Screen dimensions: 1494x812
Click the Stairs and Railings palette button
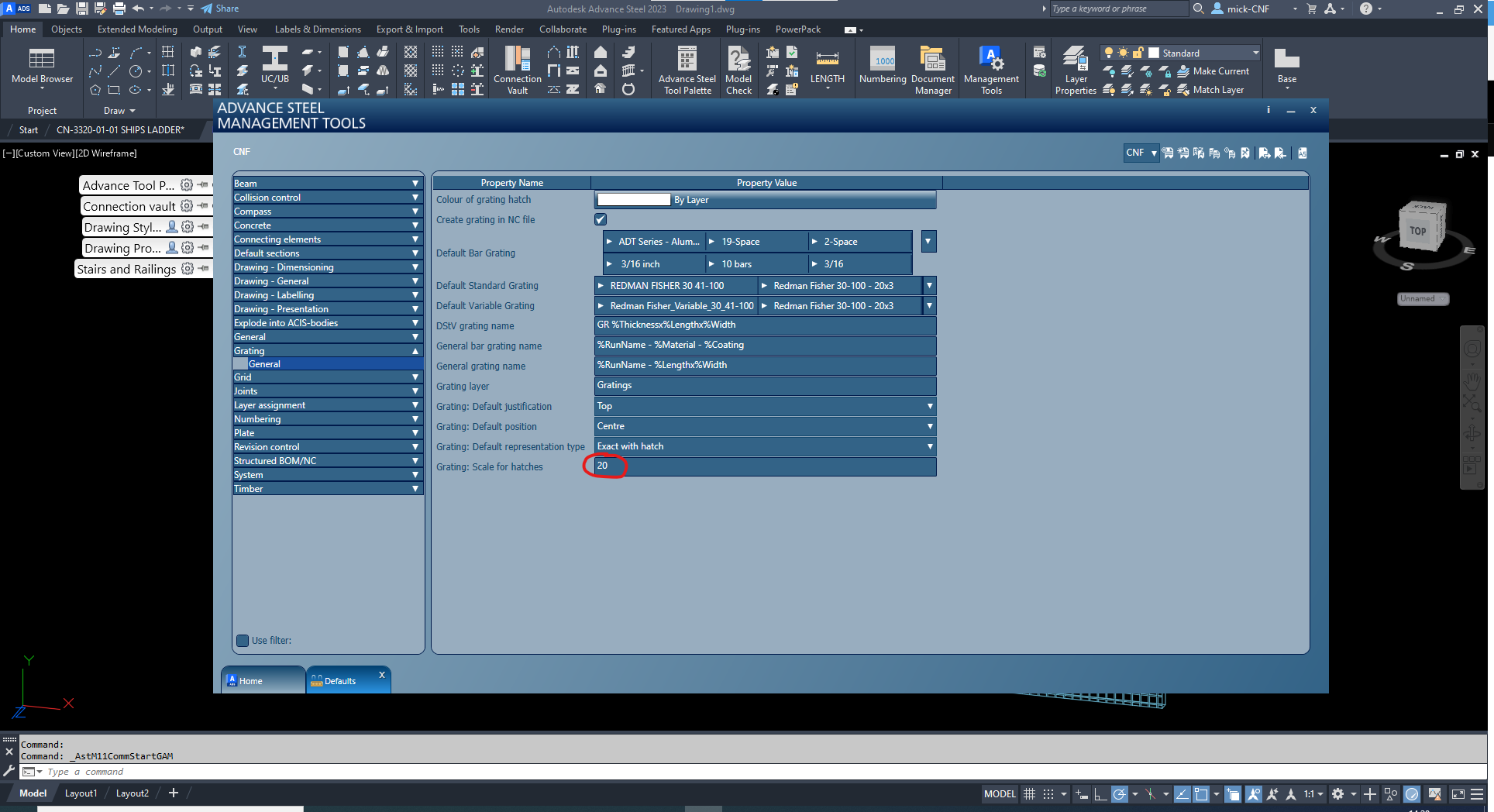click(x=126, y=269)
